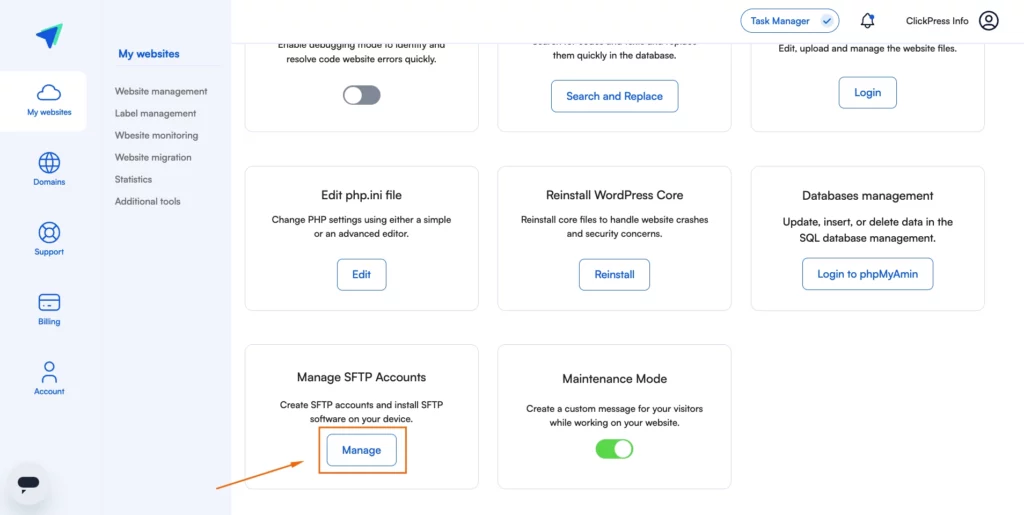Viewport: 1024px width, 515px height.
Task: Open the user profile avatar icon
Action: coord(989,21)
